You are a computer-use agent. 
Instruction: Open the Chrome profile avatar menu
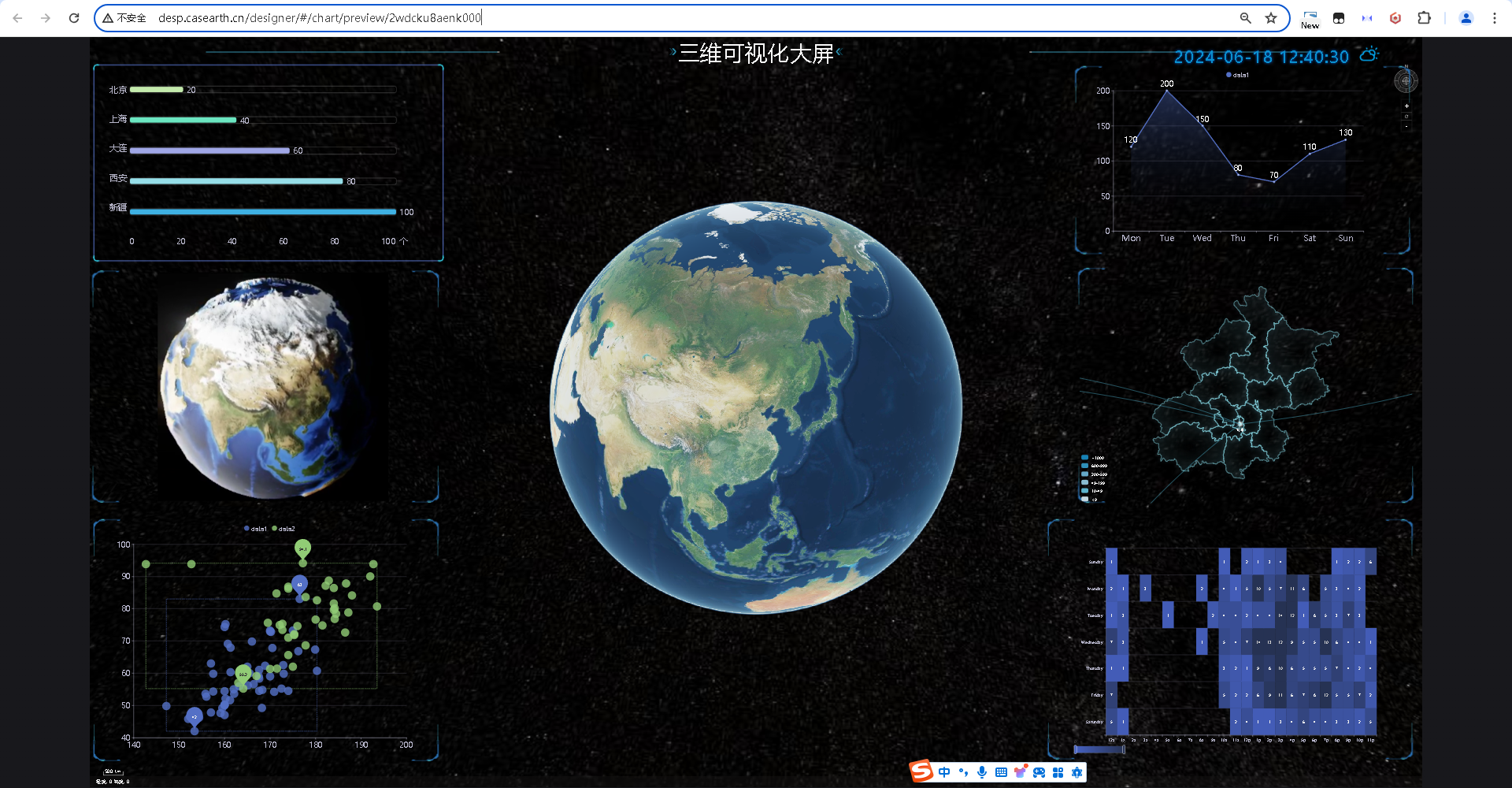(x=1466, y=18)
